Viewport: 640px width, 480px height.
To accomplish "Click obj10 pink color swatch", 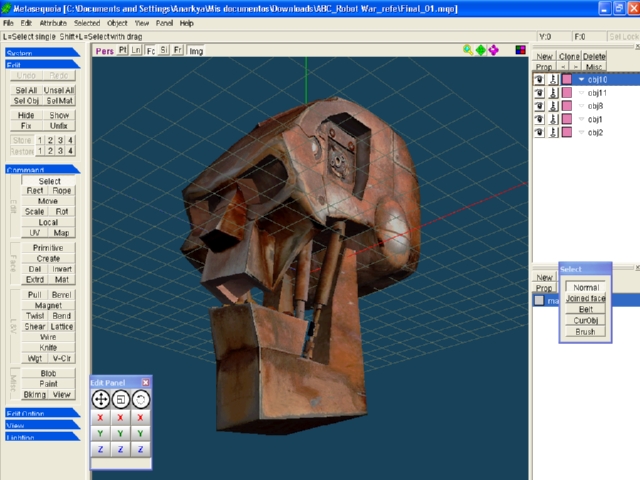I will [567, 79].
